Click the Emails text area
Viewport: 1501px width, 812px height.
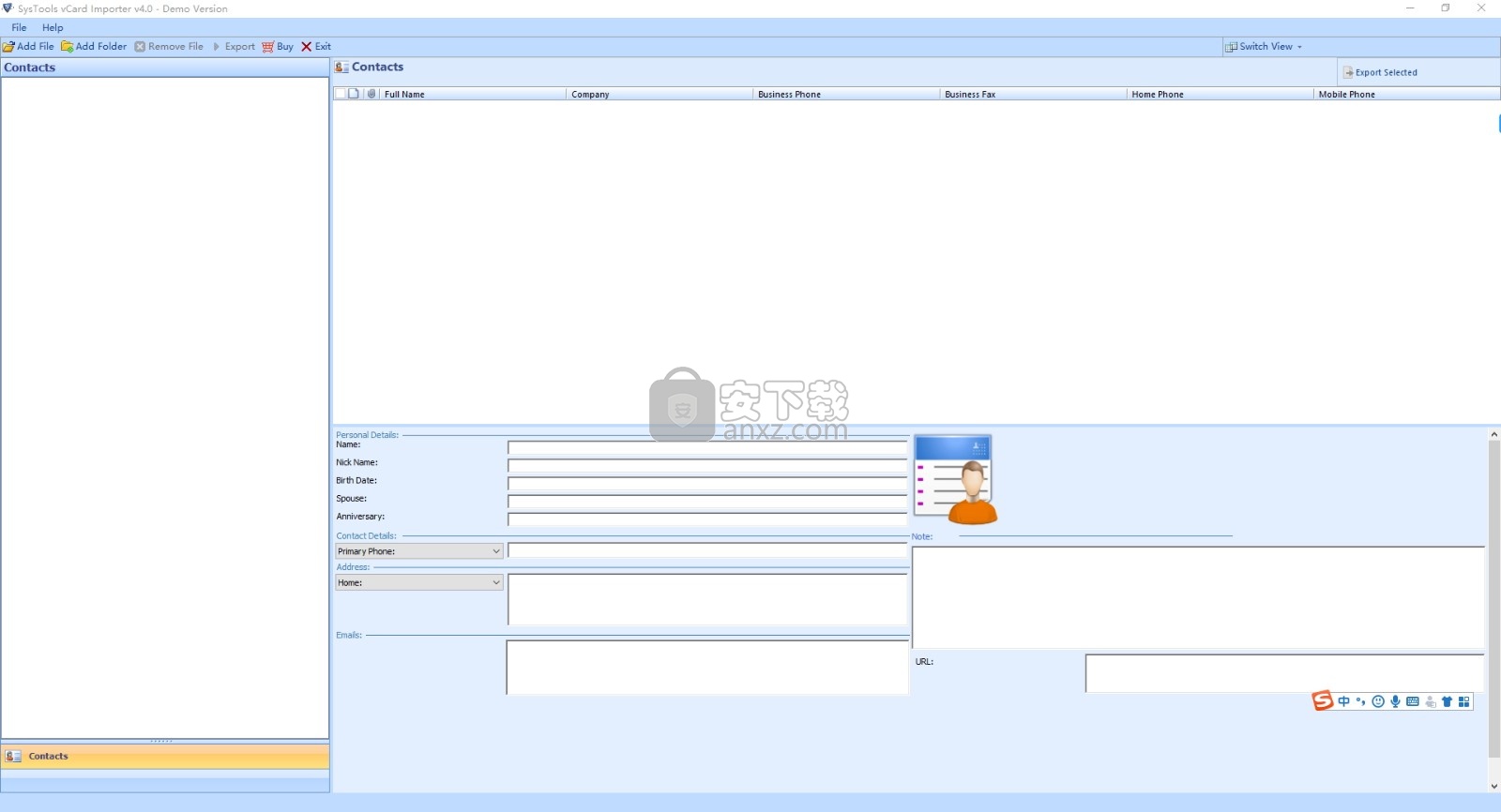707,668
